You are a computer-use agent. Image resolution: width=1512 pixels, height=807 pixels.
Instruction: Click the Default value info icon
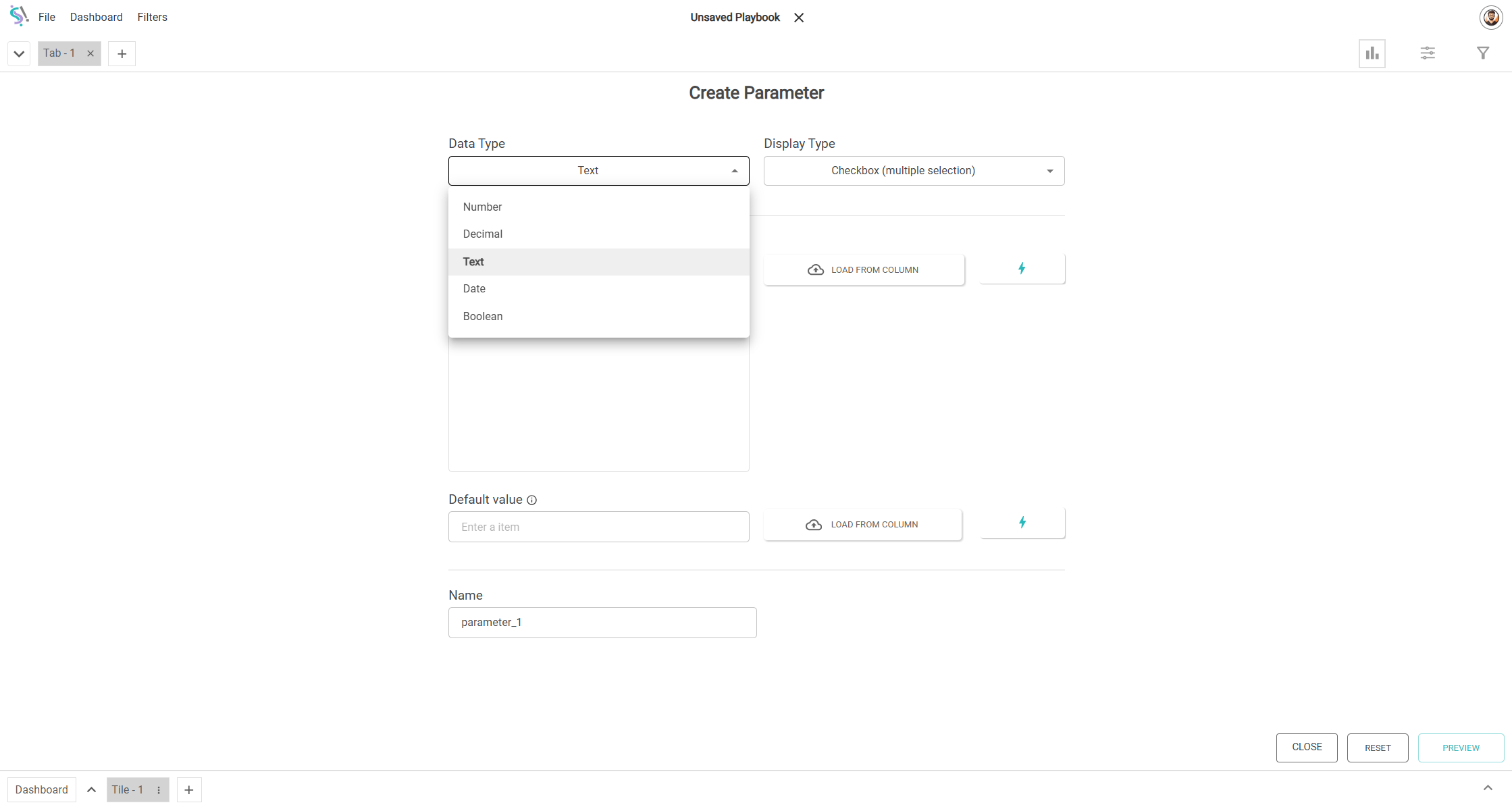tap(531, 500)
